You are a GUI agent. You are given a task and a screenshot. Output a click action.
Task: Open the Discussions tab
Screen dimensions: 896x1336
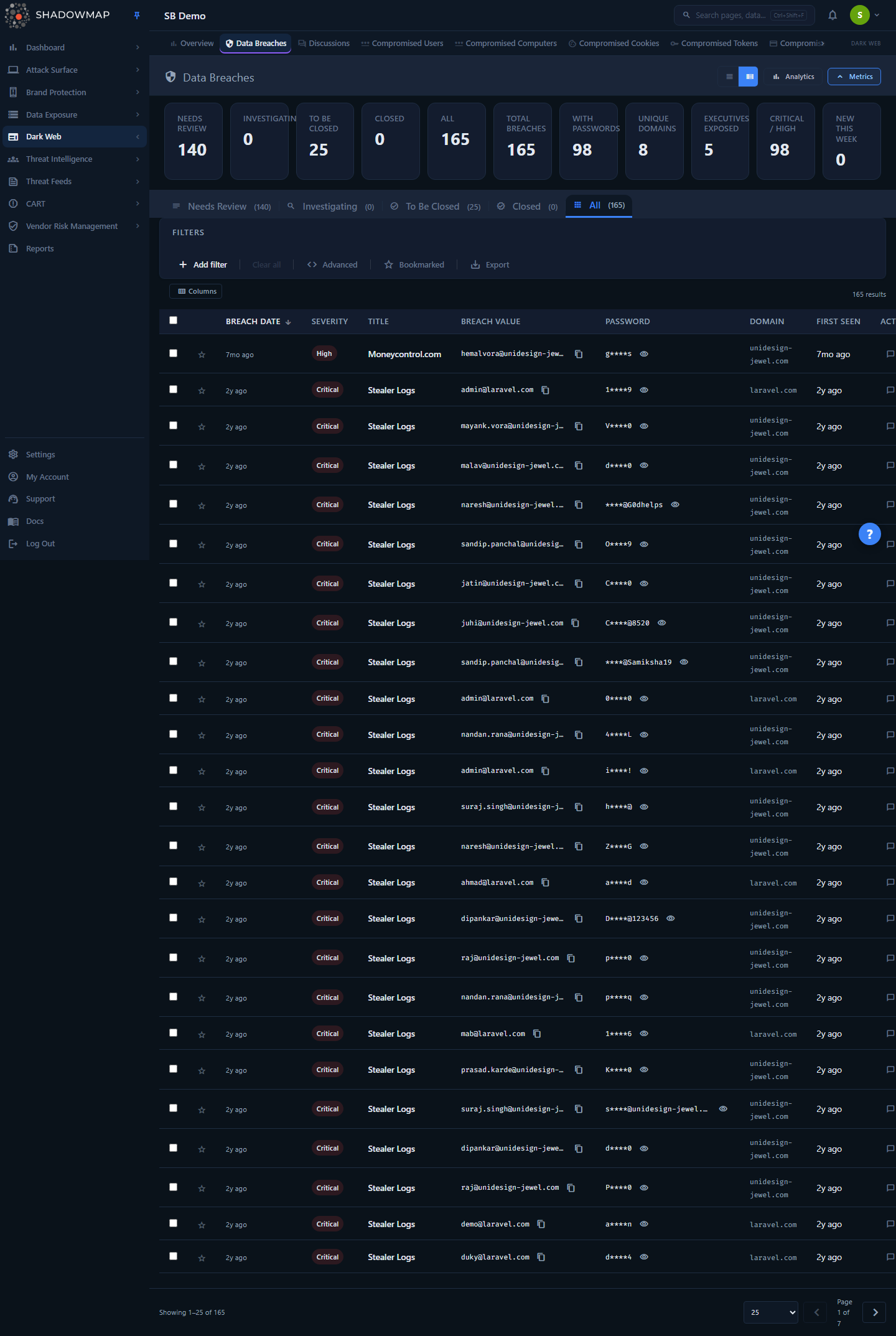click(324, 44)
